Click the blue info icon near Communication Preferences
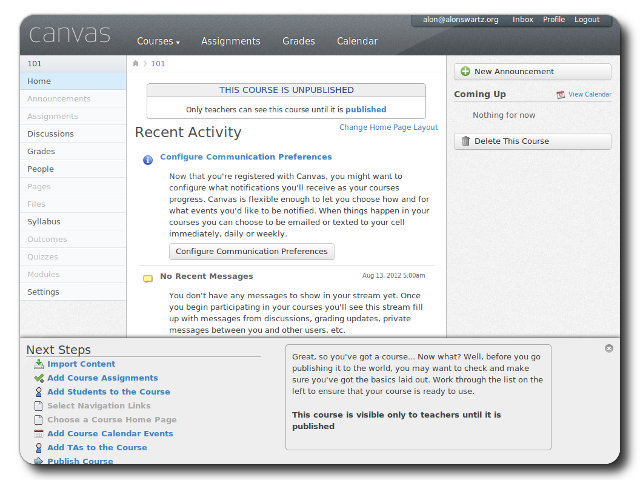640x480 pixels. [148, 159]
